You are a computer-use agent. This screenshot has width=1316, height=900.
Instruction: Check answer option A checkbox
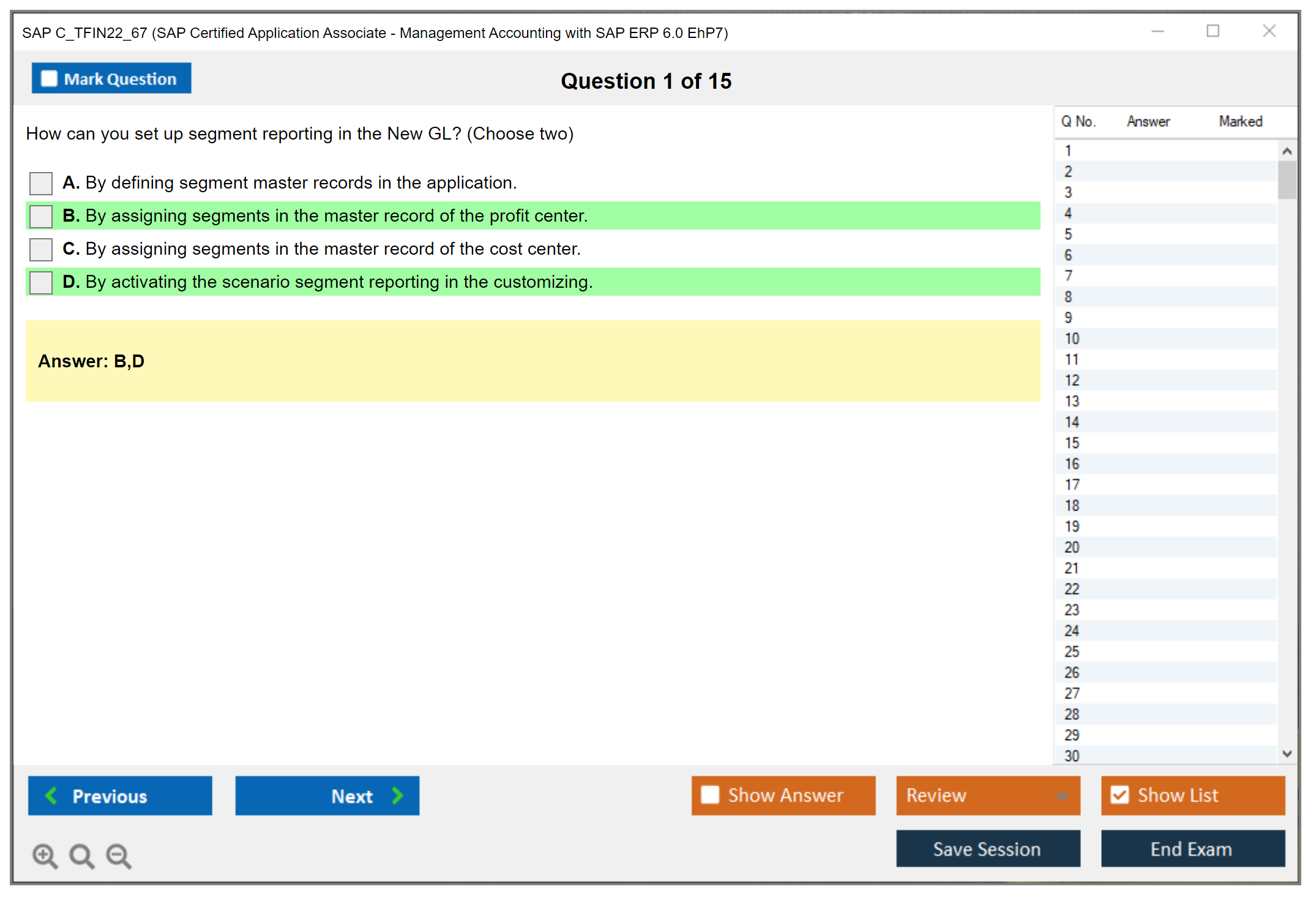click(x=41, y=183)
